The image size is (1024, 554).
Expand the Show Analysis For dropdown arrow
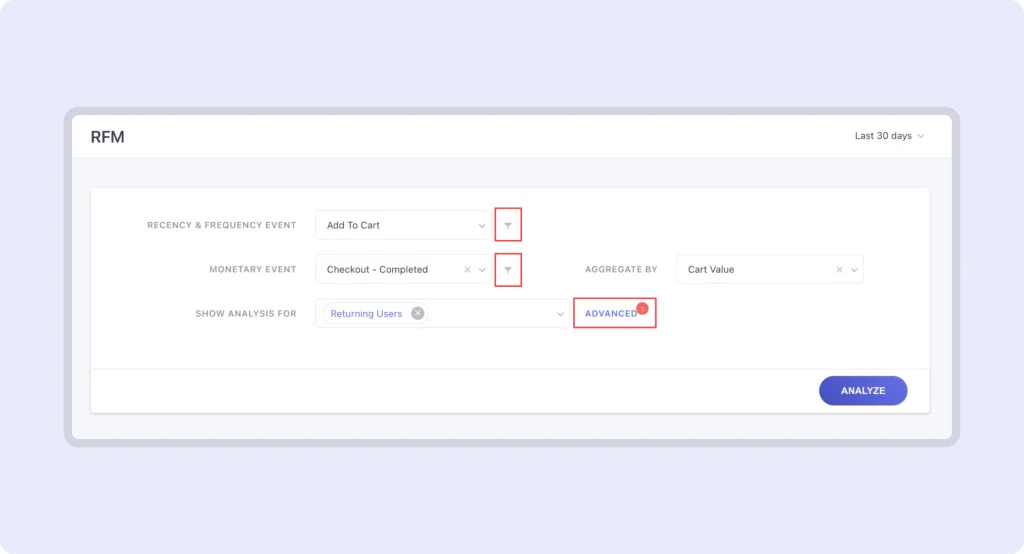(x=560, y=314)
